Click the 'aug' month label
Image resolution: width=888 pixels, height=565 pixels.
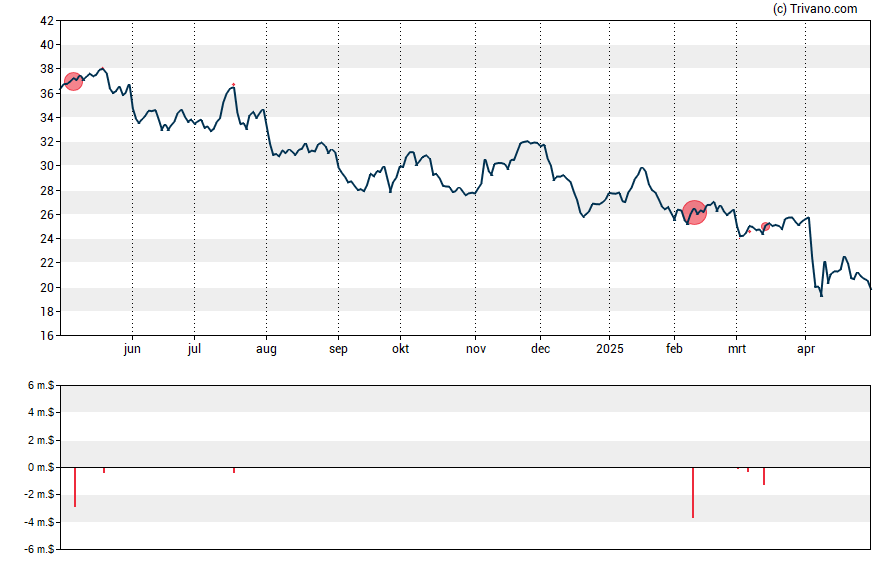click(266, 349)
